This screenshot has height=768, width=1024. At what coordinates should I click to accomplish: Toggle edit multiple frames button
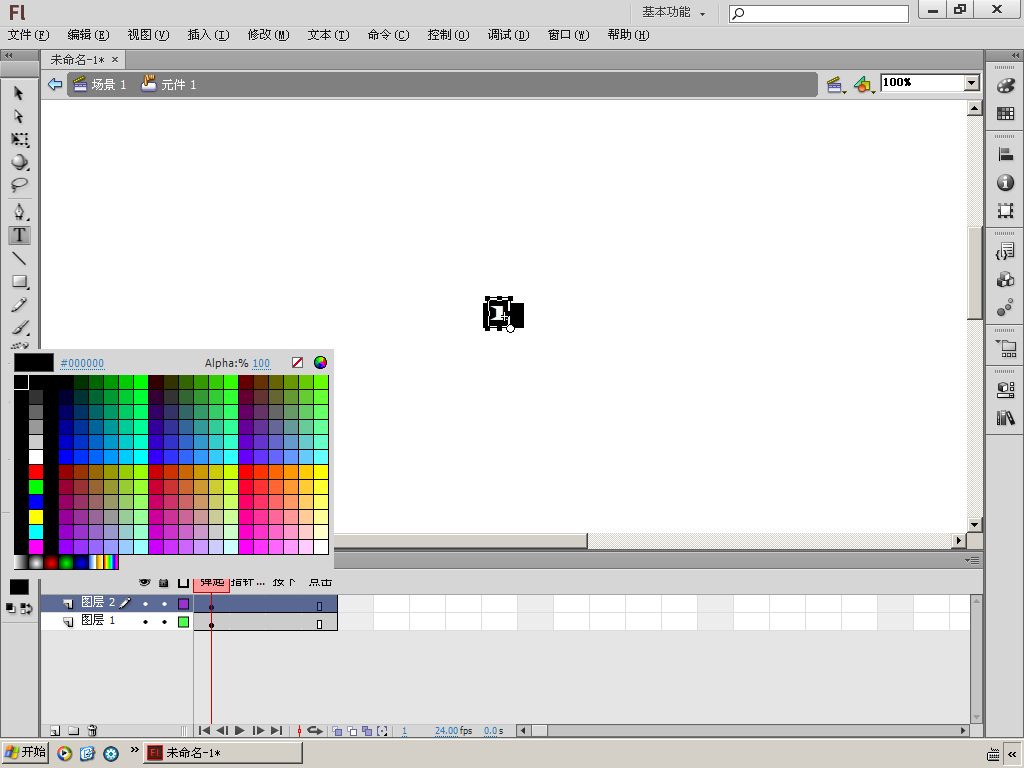click(x=367, y=731)
